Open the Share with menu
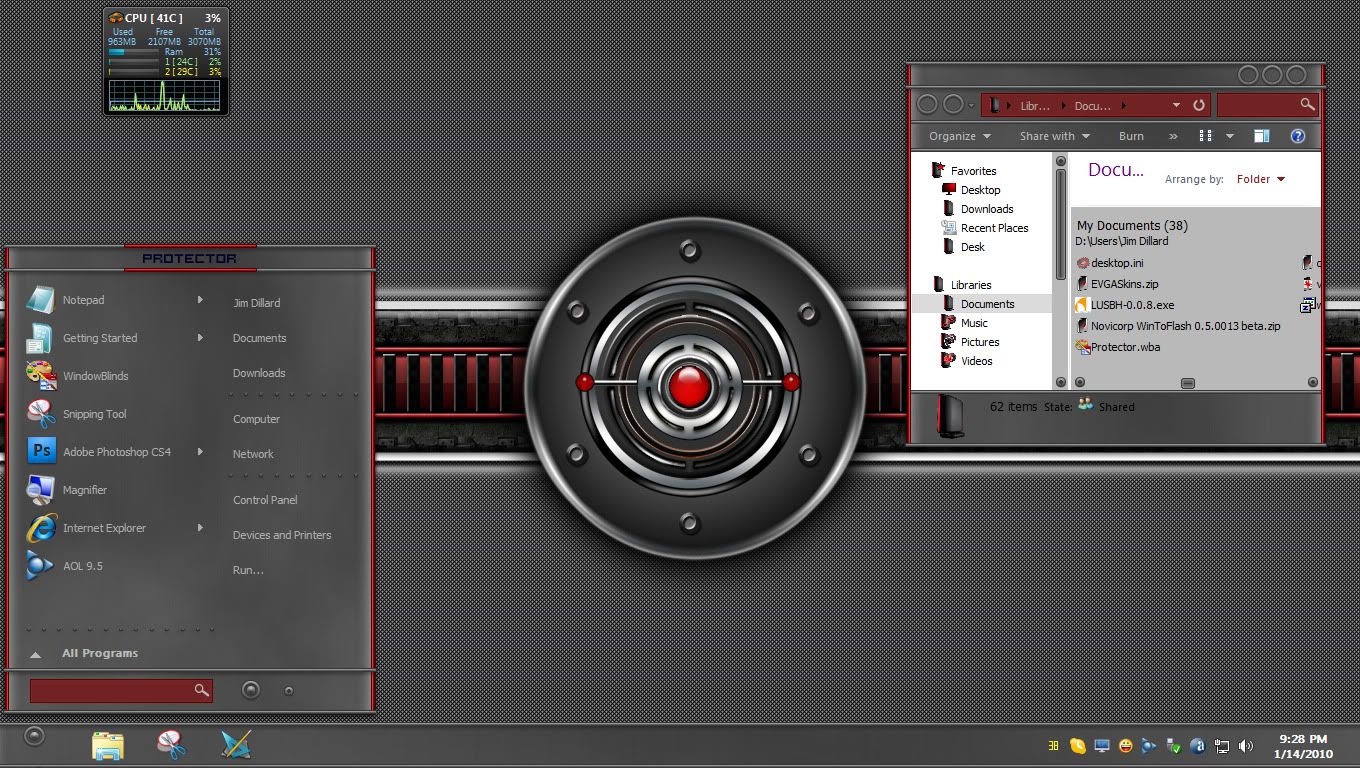 (1055, 136)
